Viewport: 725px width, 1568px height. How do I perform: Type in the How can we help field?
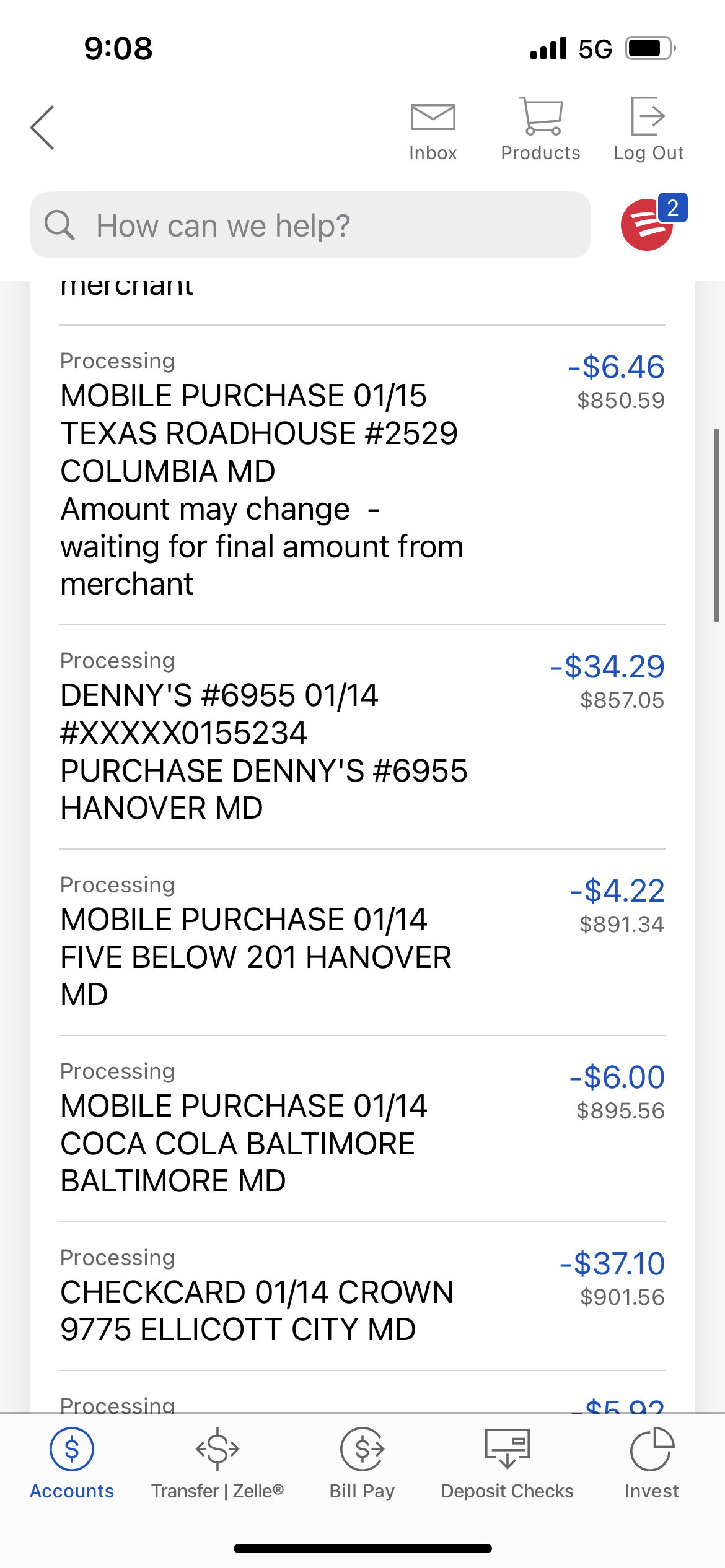point(335,225)
